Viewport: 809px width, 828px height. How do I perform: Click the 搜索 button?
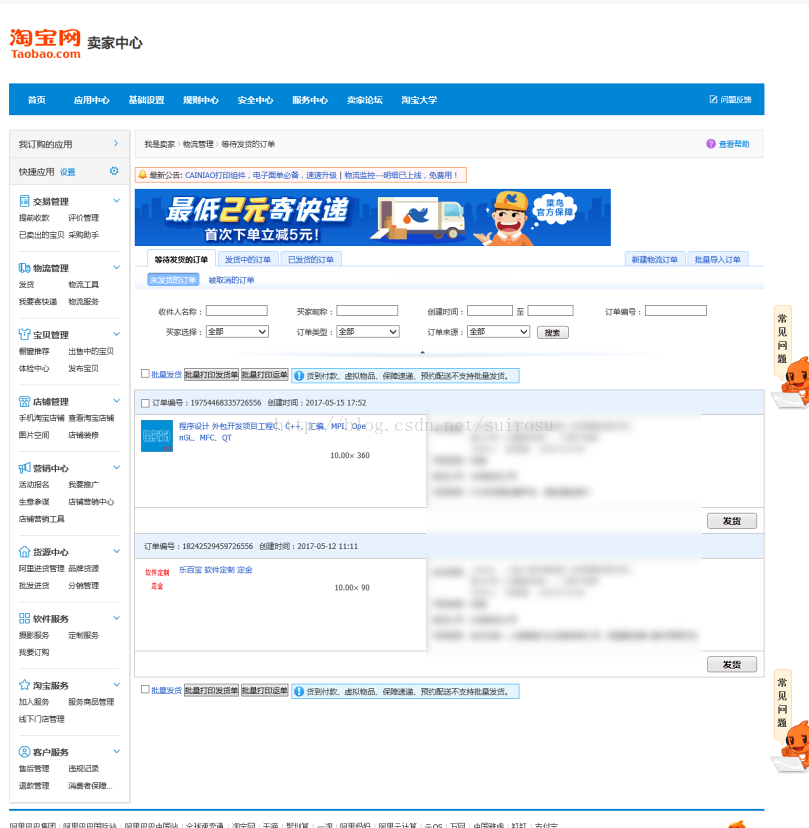point(552,332)
